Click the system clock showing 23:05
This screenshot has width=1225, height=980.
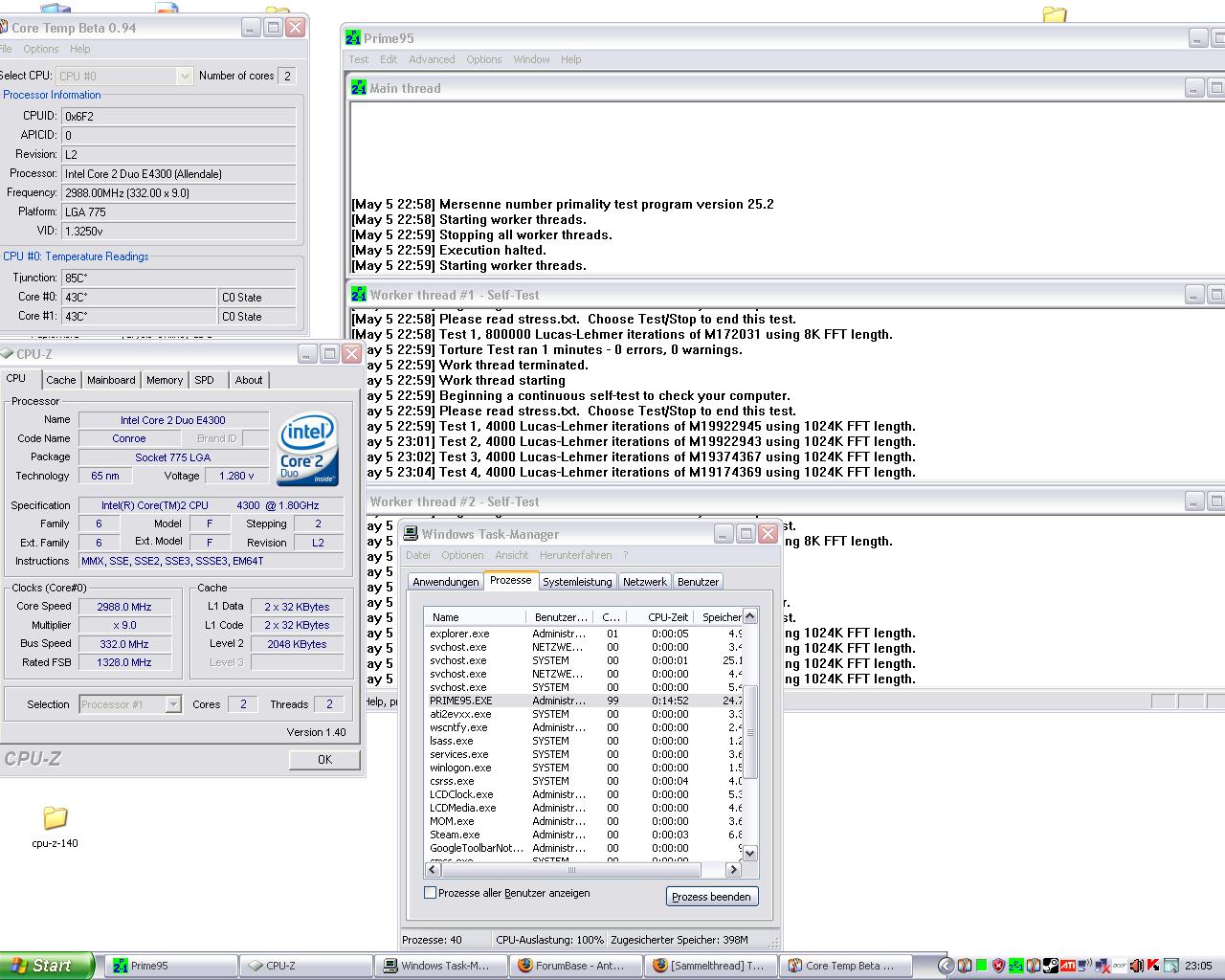[x=1198, y=966]
